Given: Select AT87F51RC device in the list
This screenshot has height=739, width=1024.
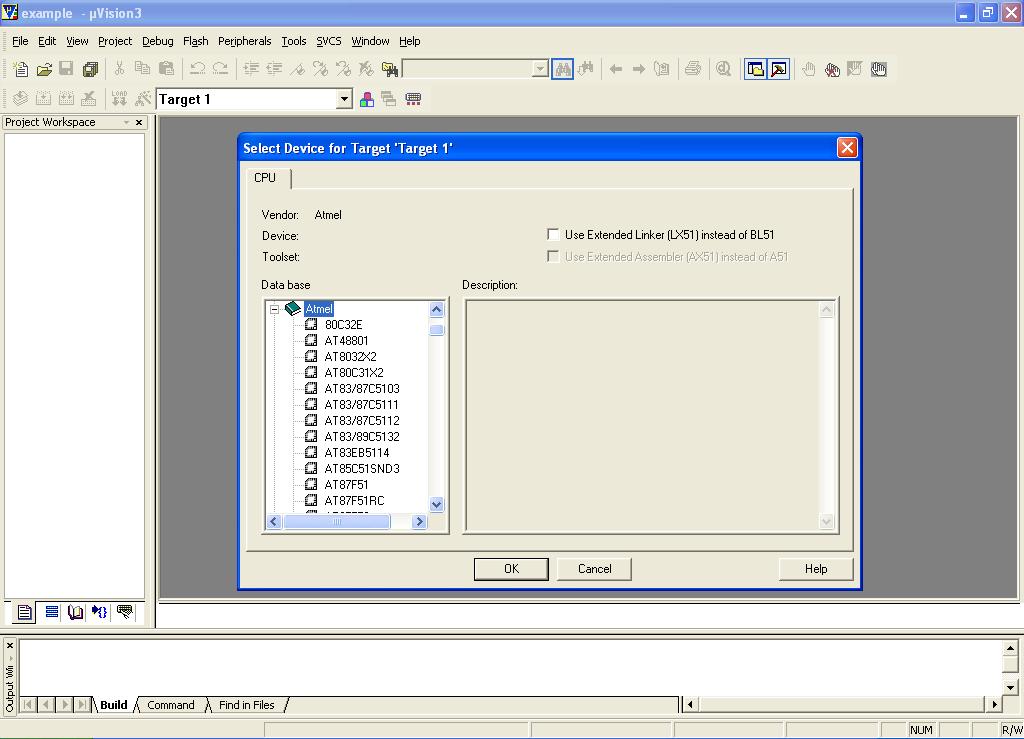Looking at the screenshot, I should [355, 501].
